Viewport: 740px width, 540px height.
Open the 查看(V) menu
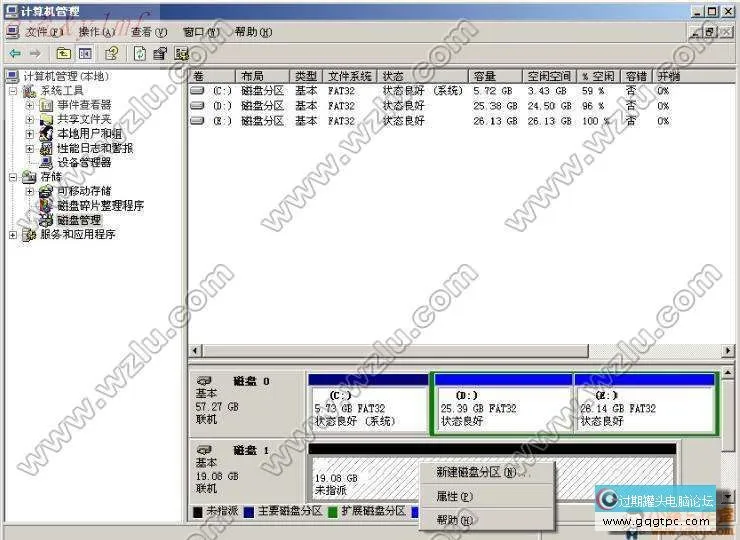tap(149, 32)
